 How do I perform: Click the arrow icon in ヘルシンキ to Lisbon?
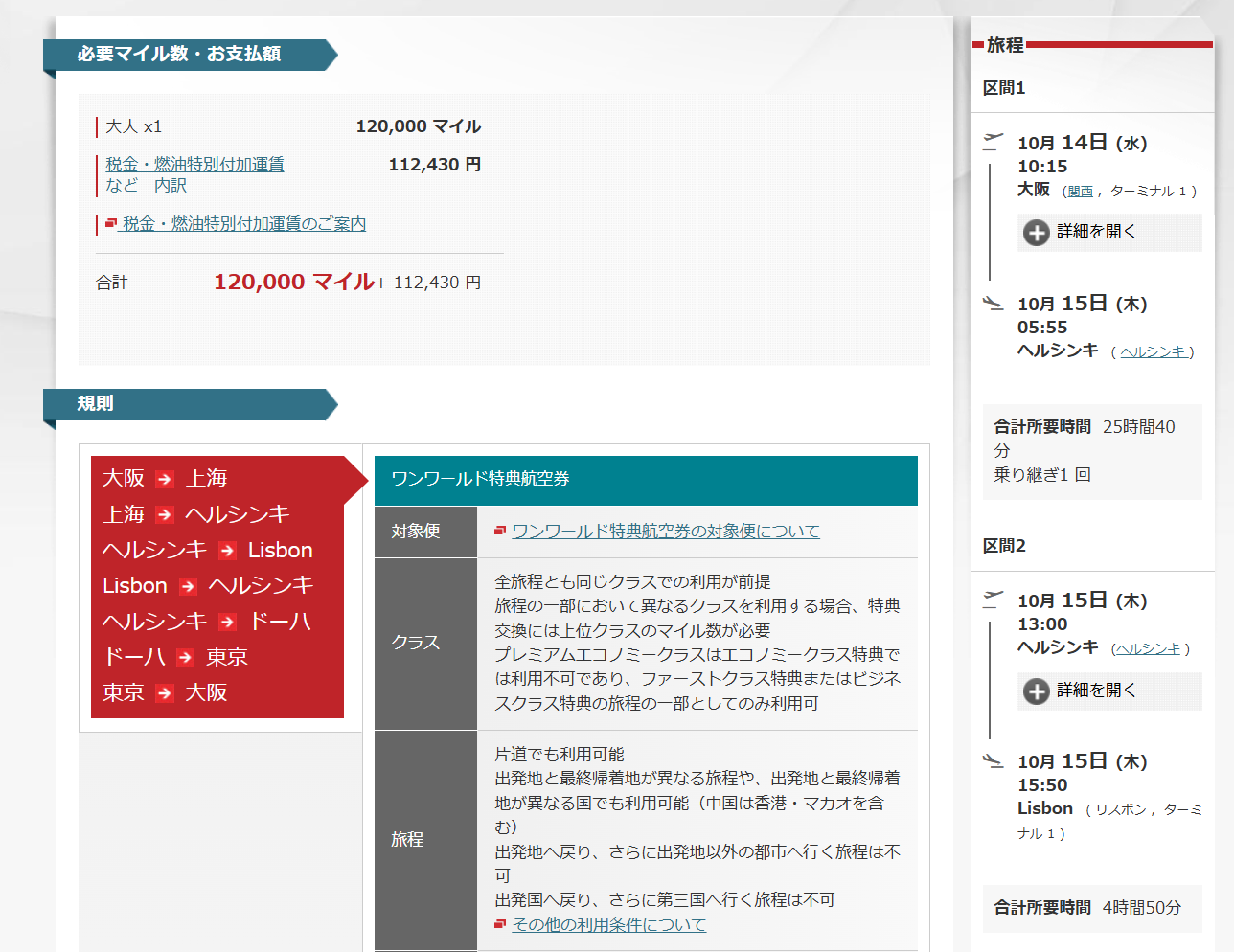tap(227, 551)
